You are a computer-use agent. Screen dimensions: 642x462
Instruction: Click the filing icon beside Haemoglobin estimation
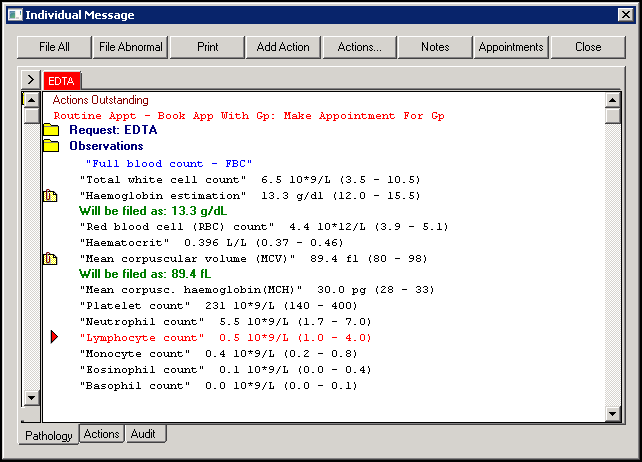coord(51,196)
